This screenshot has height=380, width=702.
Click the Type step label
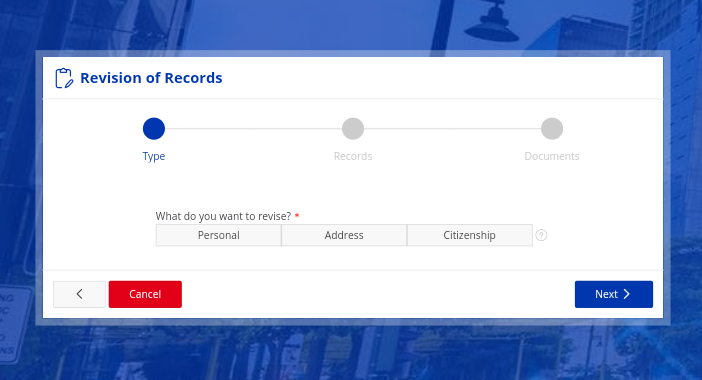154,156
